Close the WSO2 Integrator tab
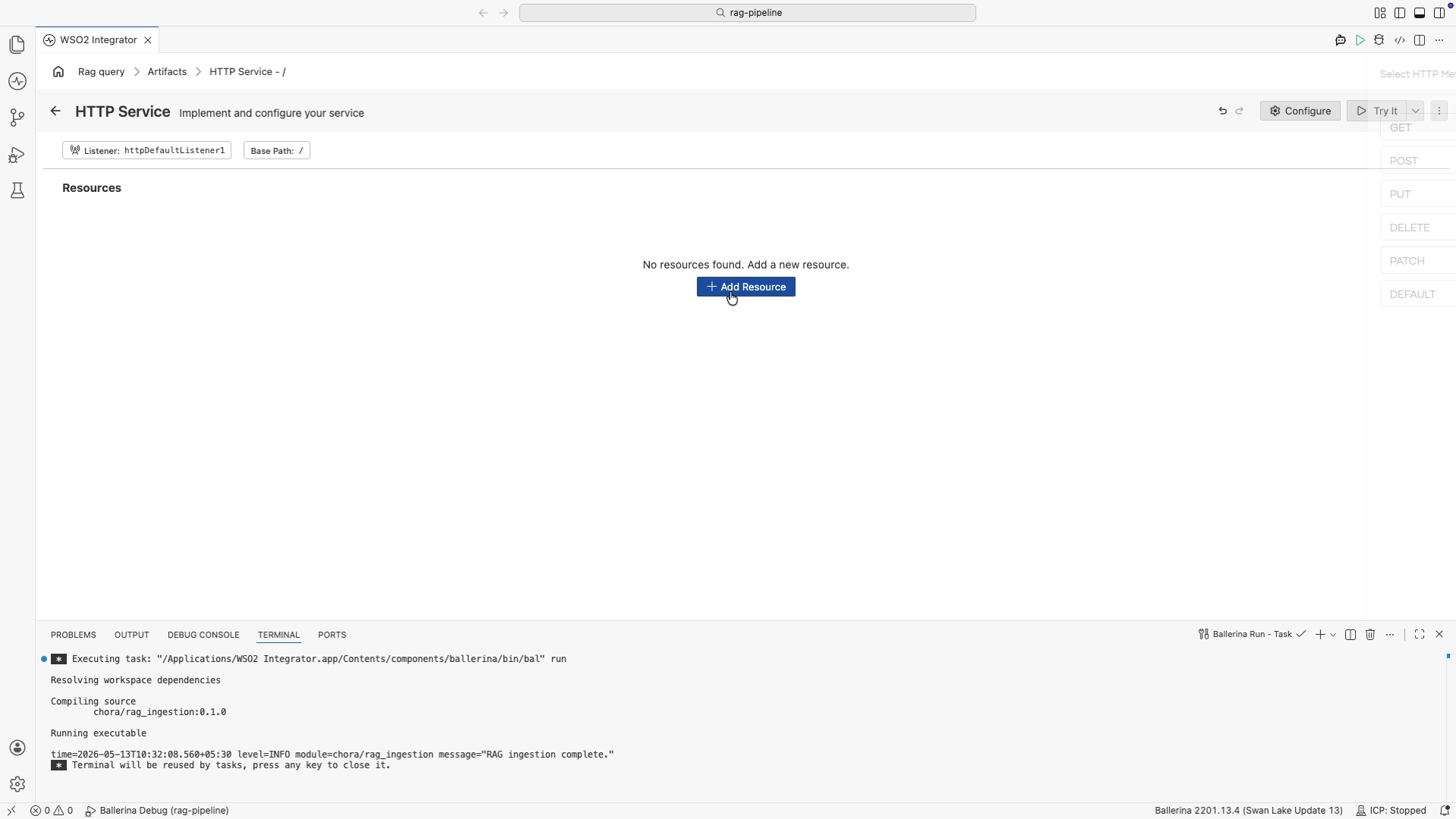The width and height of the screenshot is (1456, 819). point(148,40)
